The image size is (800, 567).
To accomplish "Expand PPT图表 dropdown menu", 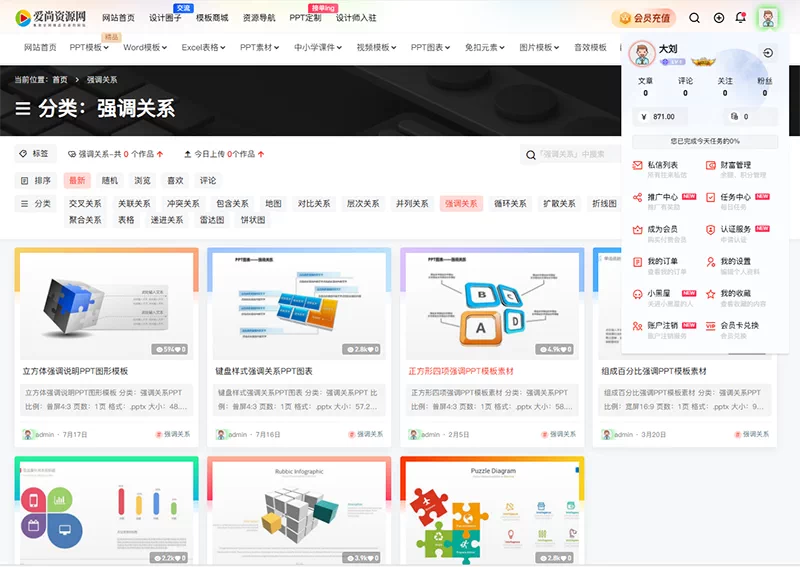I will (x=430, y=47).
